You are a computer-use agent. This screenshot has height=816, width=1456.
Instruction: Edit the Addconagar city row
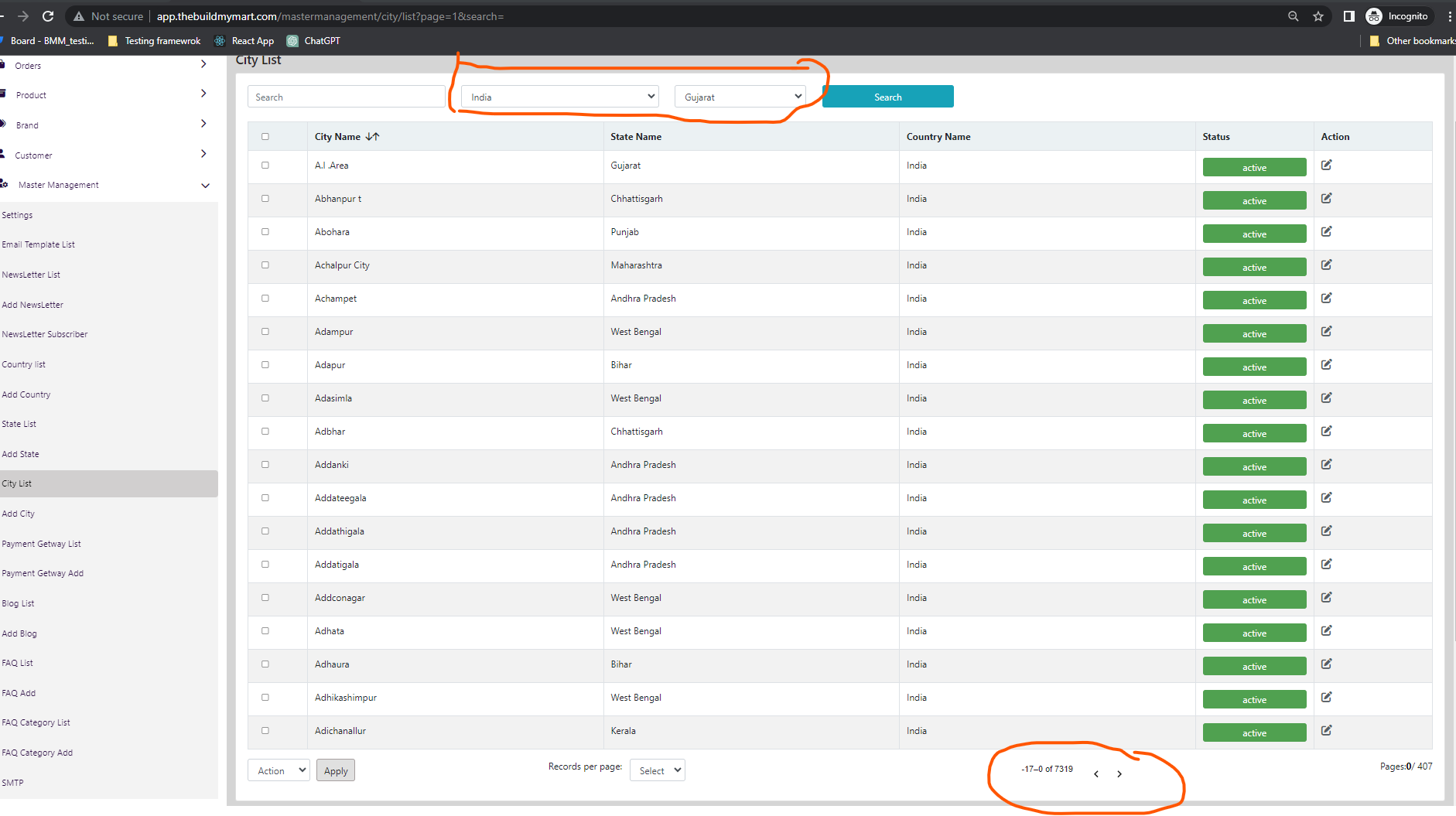pyautogui.click(x=1326, y=597)
